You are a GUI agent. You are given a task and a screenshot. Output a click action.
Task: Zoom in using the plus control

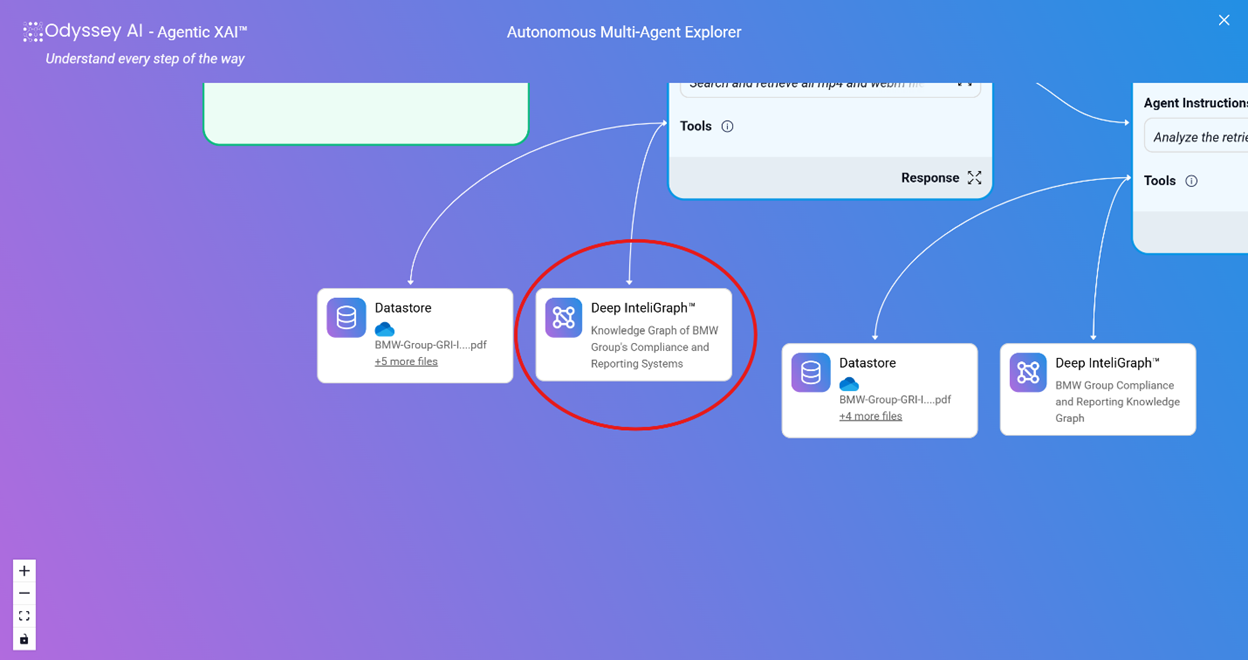click(x=24, y=571)
